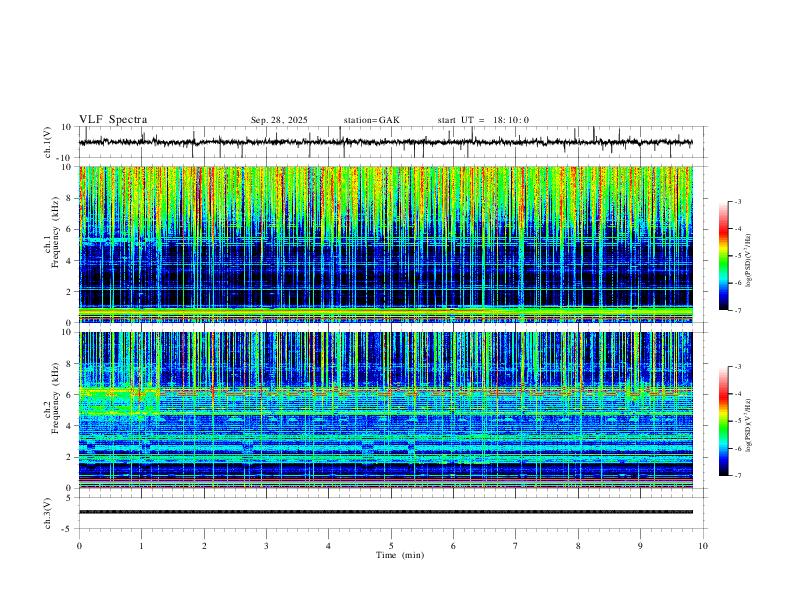Click the "VLF Spectra" plot title
This screenshot has width=792, height=612.
coord(113,120)
